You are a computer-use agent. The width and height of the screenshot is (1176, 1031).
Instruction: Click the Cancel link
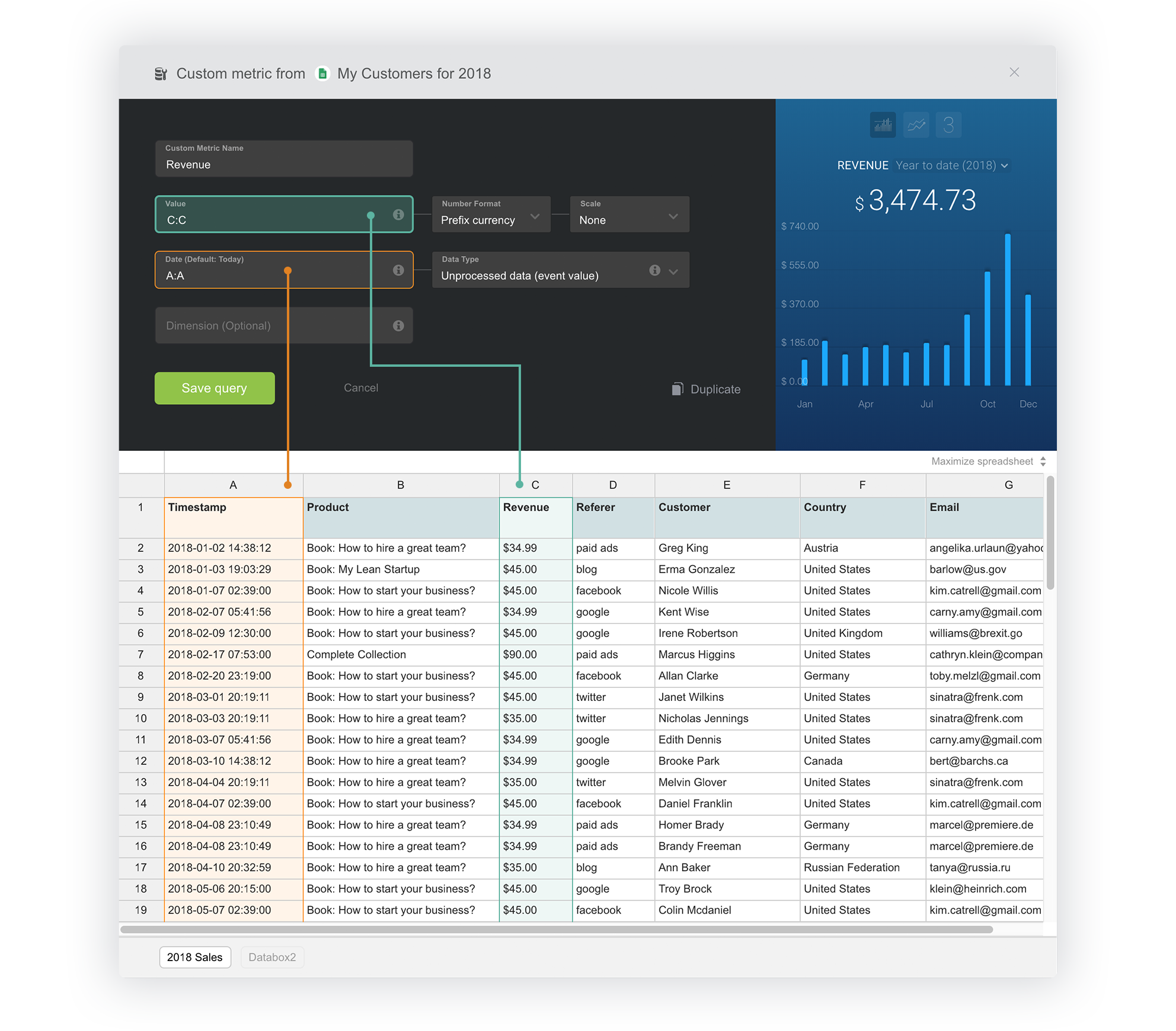click(360, 388)
